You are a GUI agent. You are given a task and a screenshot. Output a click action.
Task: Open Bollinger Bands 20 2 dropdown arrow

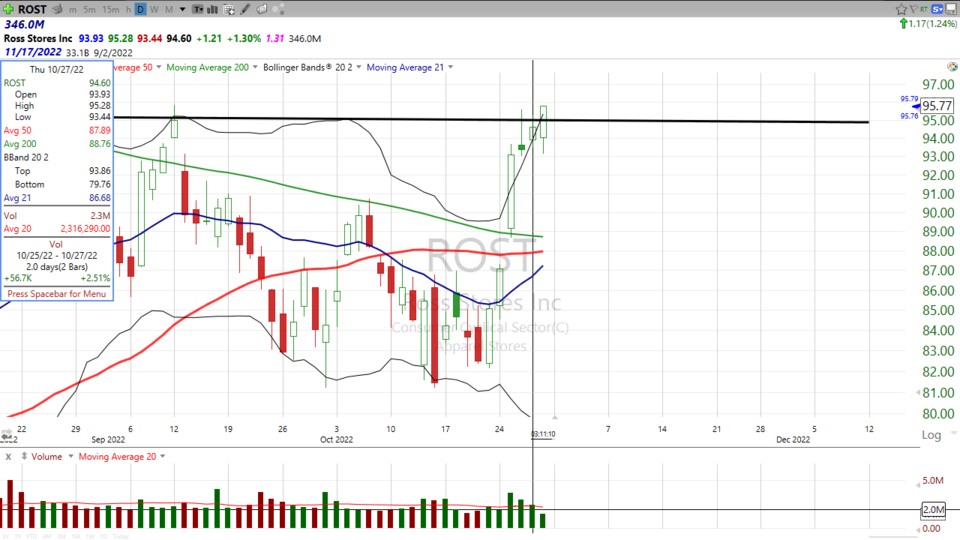359,67
